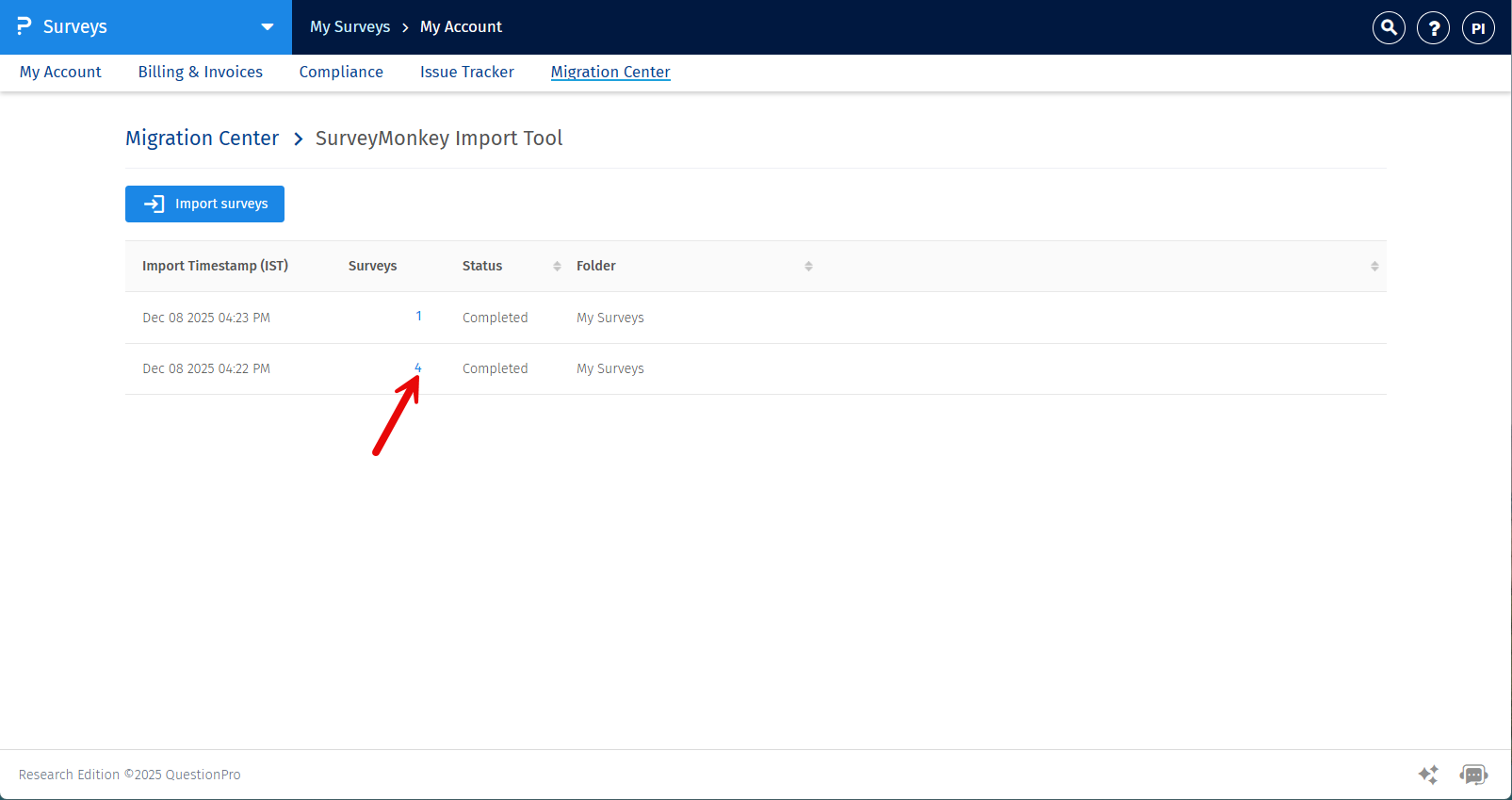Open the AI sparkle assistant icon
The width and height of the screenshot is (1512, 800).
[x=1428, y=775]
